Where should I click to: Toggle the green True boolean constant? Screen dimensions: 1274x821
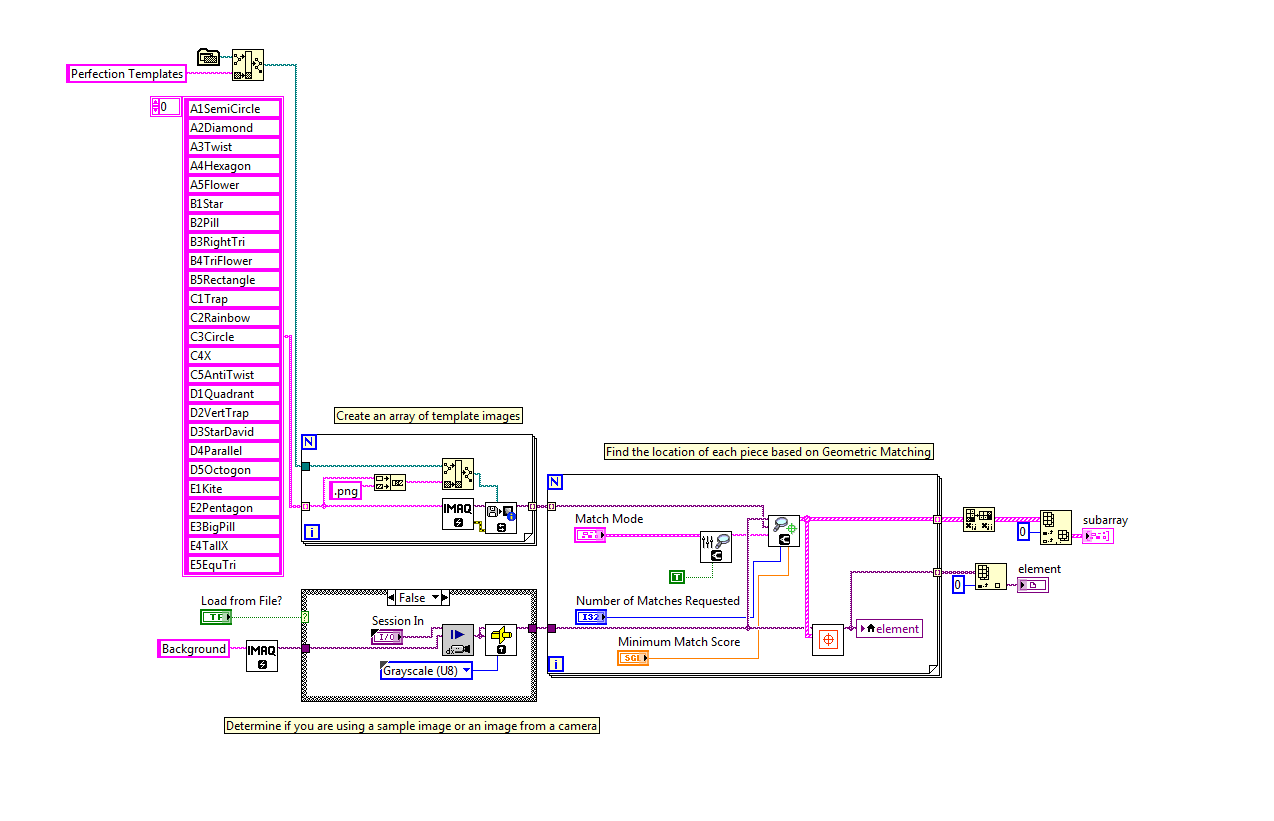coord(677,576)
